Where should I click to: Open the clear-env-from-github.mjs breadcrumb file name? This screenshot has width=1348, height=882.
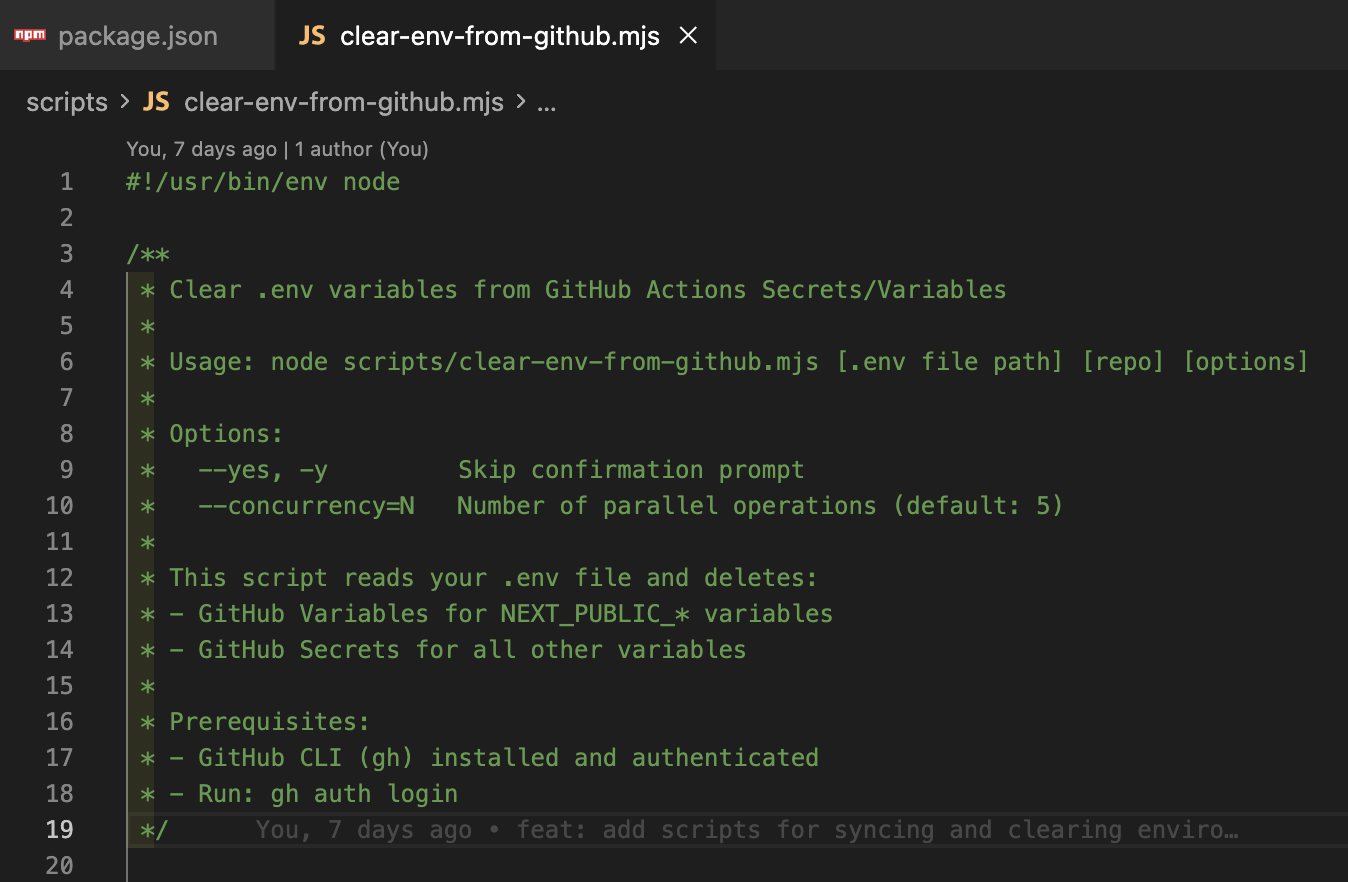(x=344, y=102)
